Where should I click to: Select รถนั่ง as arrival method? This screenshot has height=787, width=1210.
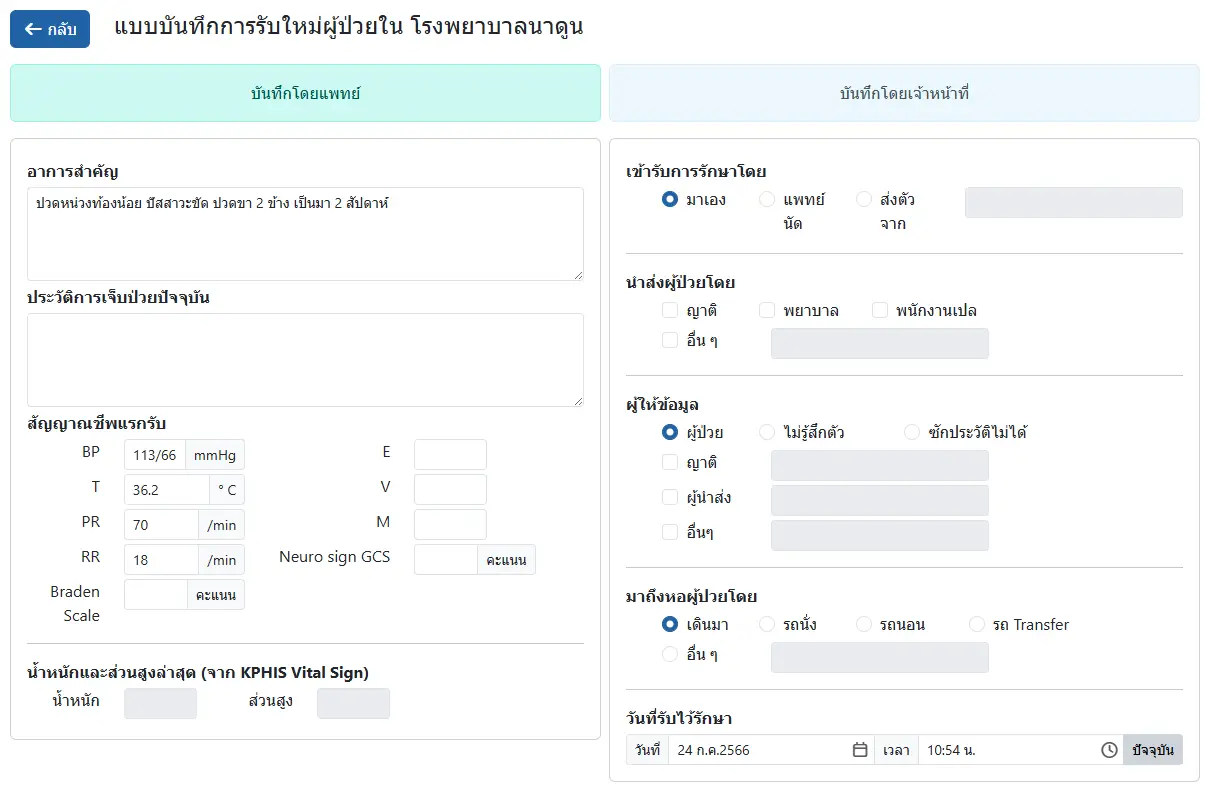pos(767,625)
